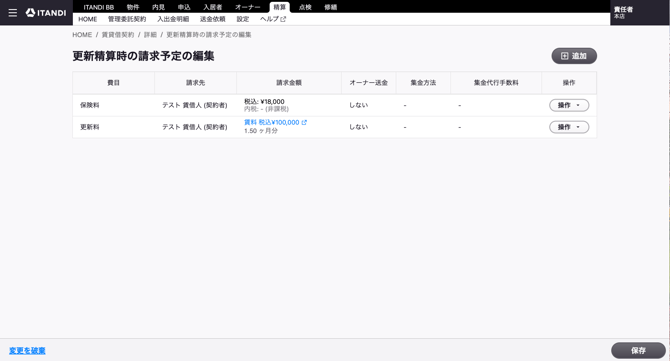Open 入出金明細 menu item

(173, 19)
